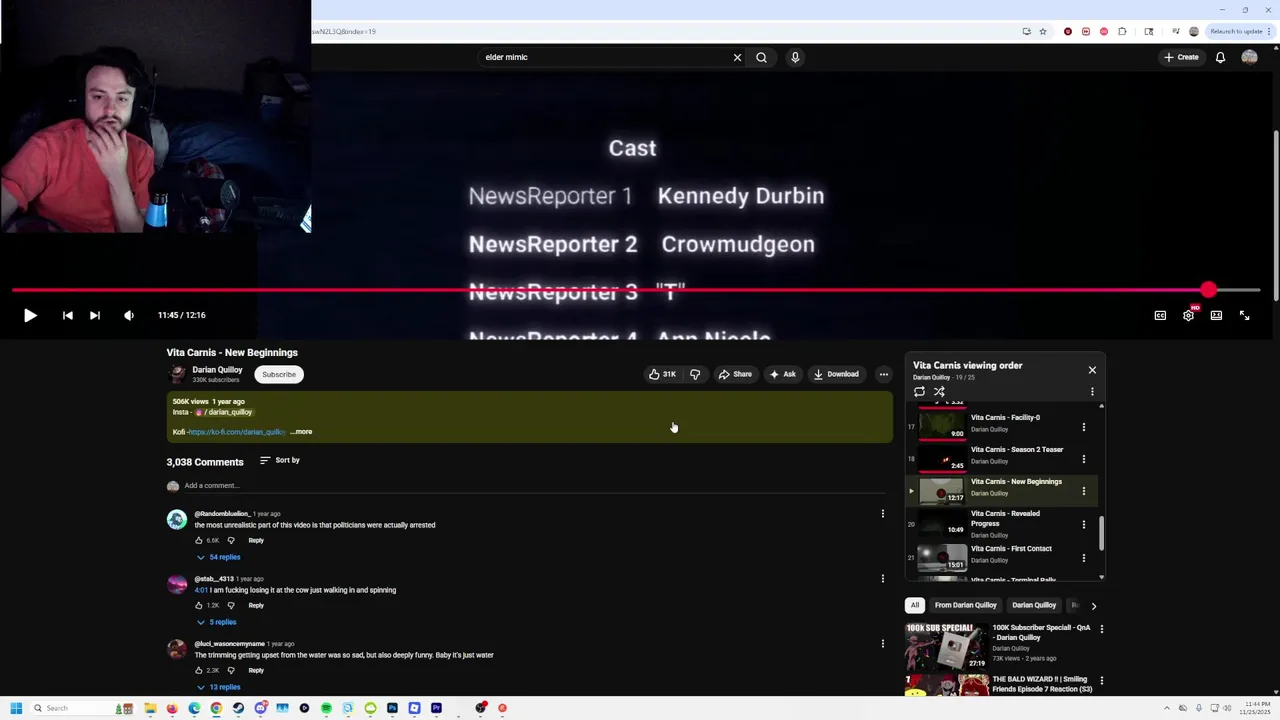Dislike the 'Baby it's just water' comment
The image size is (1280, 720).
[x=231, y=670]
